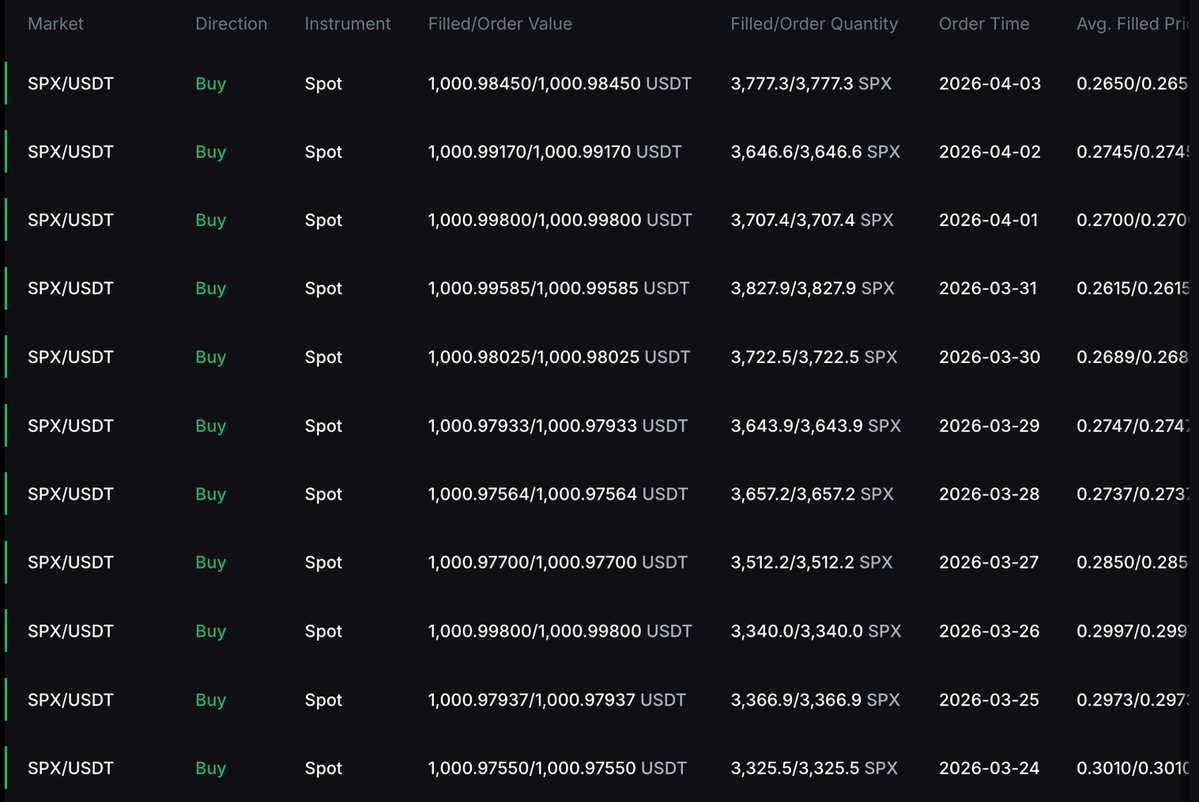The height and width of the screenshot is (802, 1199).
Task: Click avg filled price starting 0.2615
Action: pos(1132,288)
